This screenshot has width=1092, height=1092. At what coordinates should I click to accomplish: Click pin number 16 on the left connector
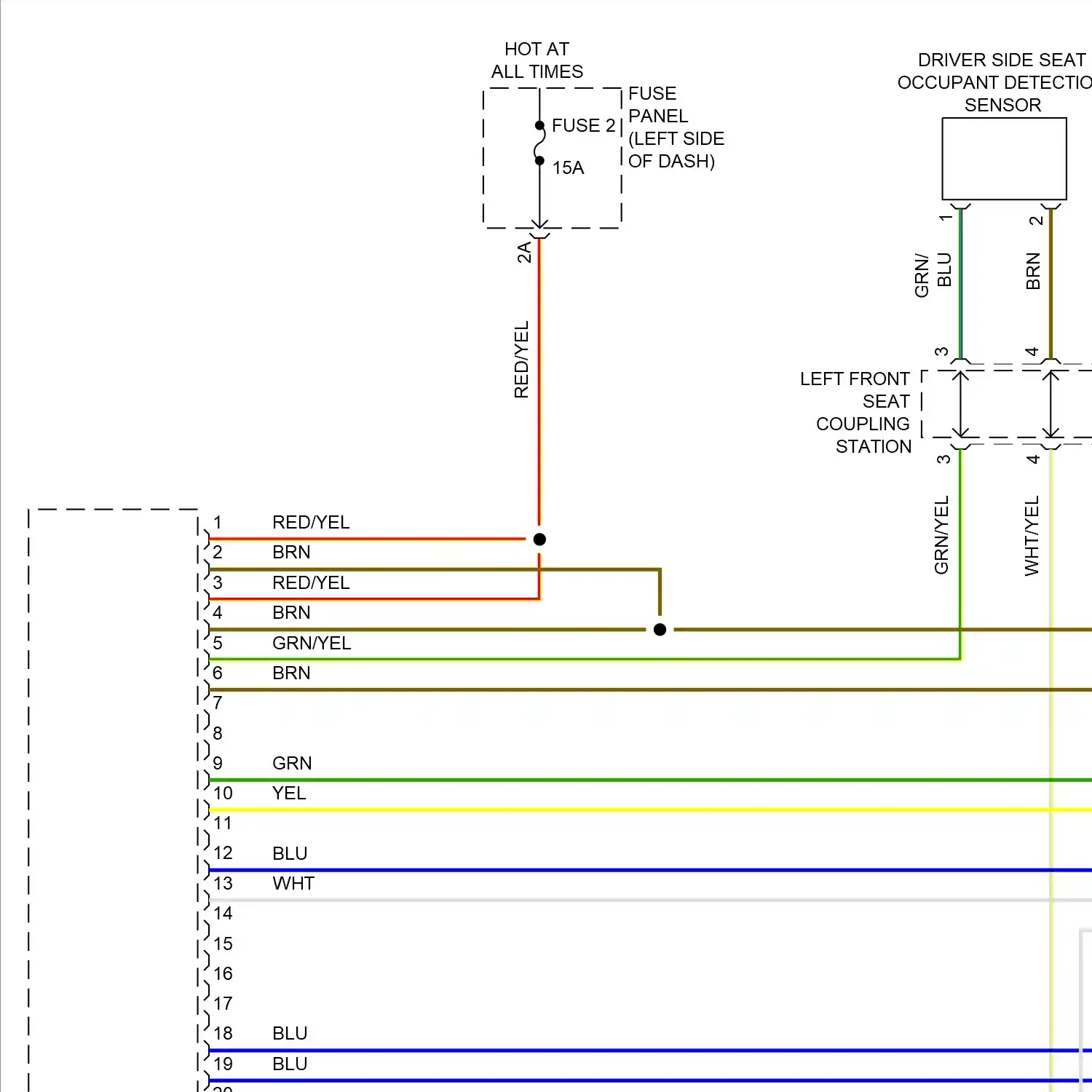click(x=223, y=974)
